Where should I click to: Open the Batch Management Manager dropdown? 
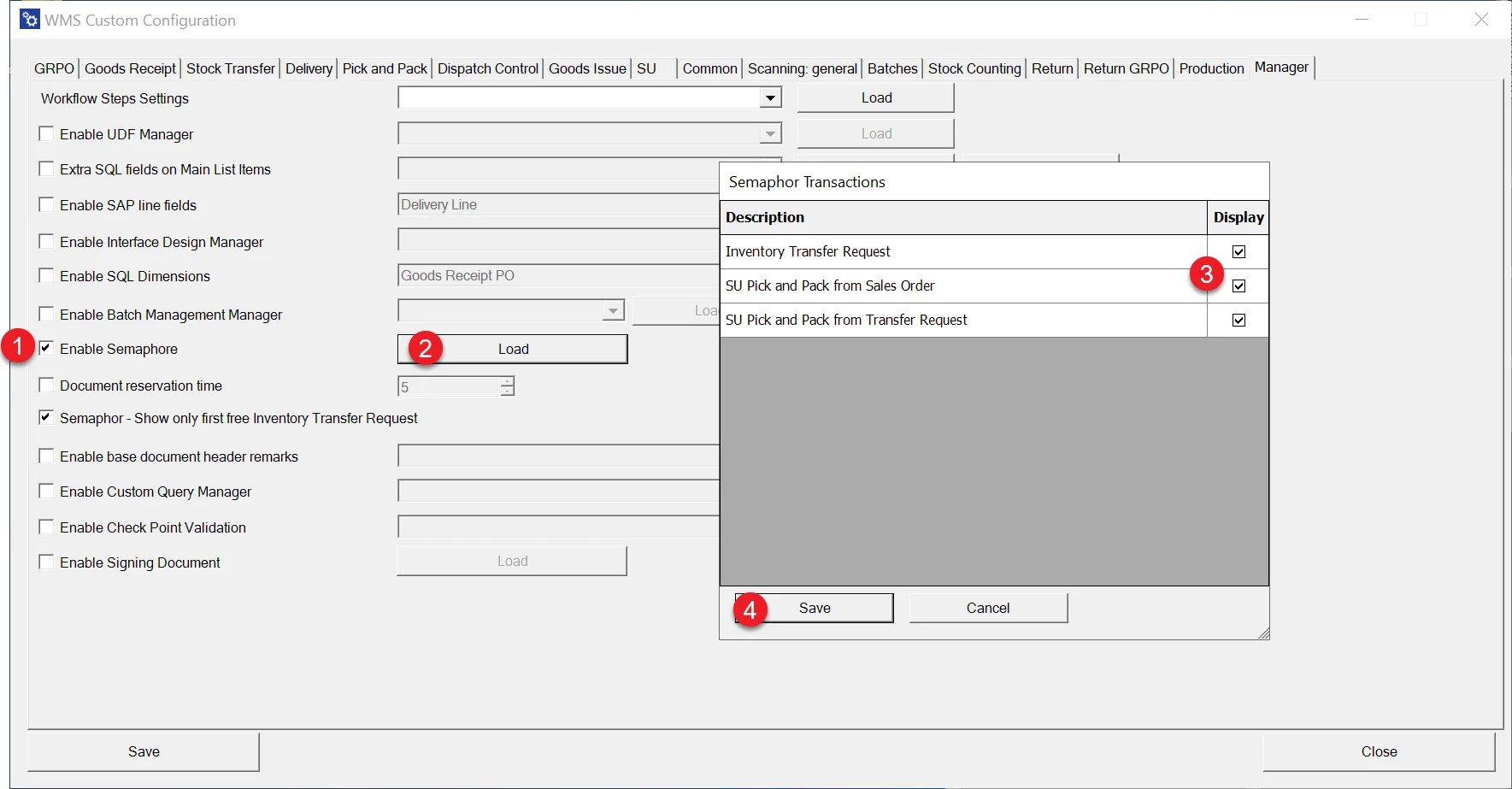[x=613, y=310]
